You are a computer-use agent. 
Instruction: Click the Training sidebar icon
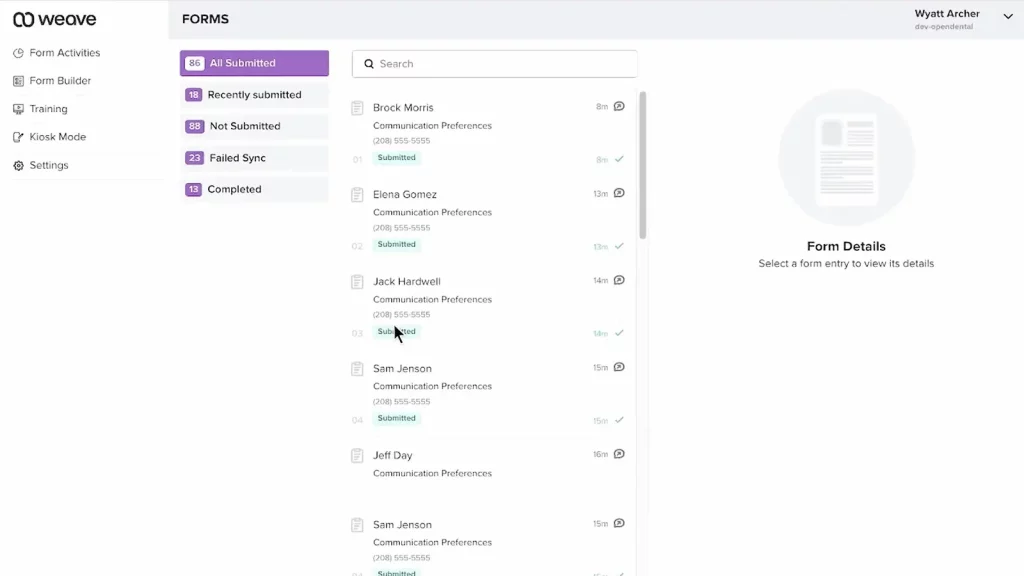[18, 109]
